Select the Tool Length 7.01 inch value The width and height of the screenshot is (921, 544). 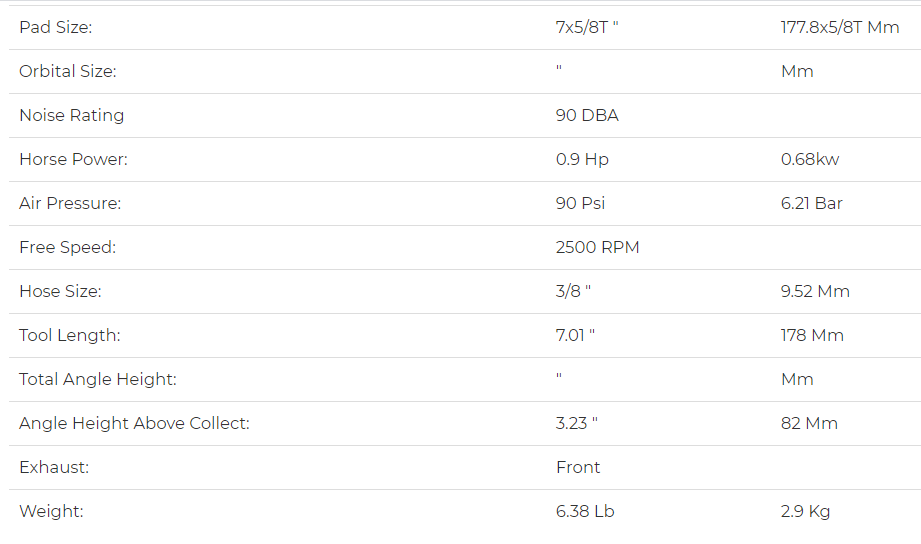575,335
